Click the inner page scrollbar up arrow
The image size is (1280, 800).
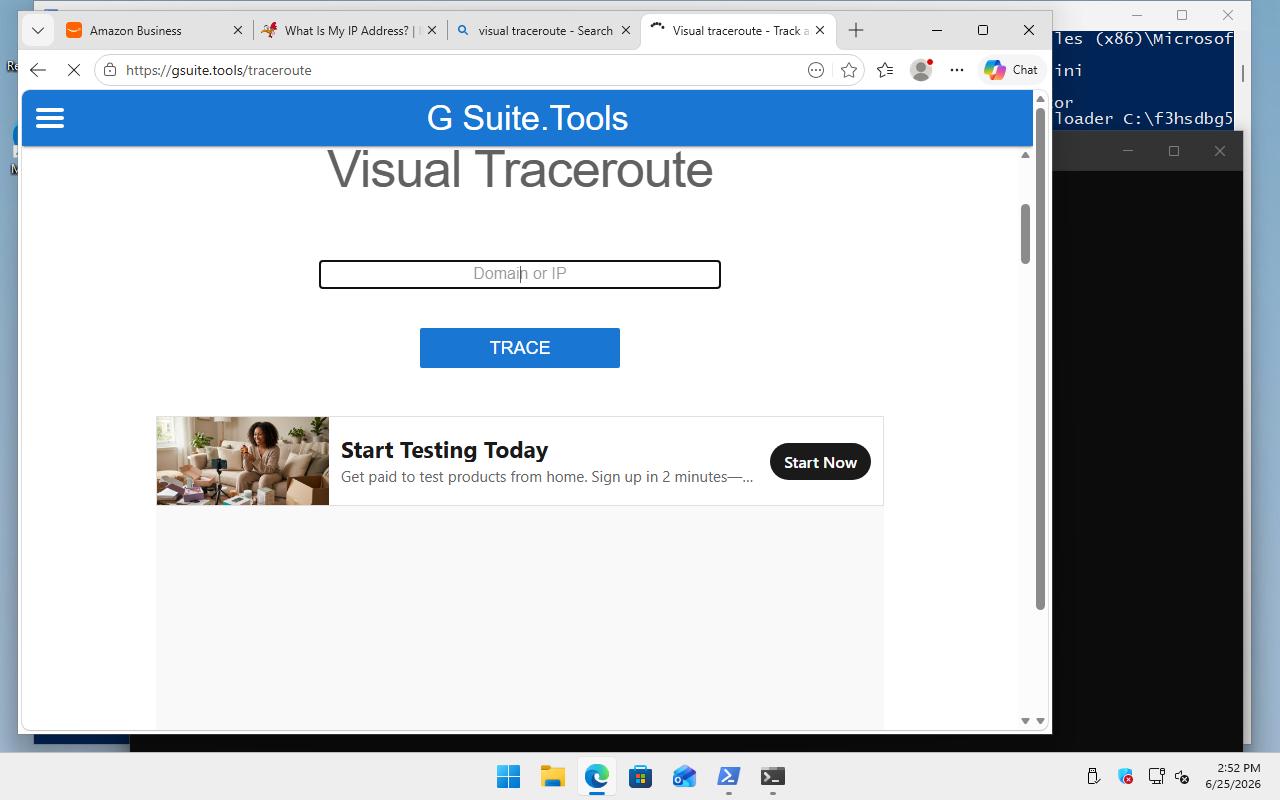click(x=1025, y=155)
